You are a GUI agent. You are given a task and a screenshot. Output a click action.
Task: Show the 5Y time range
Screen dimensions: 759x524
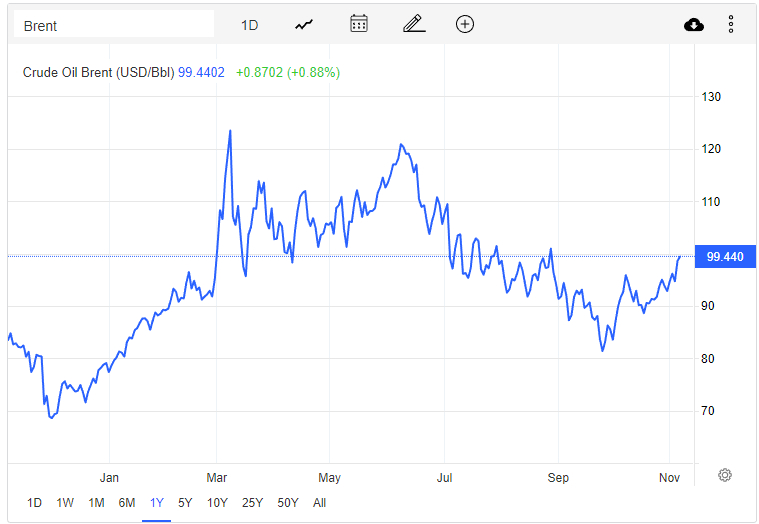click(x=185, y=503)
